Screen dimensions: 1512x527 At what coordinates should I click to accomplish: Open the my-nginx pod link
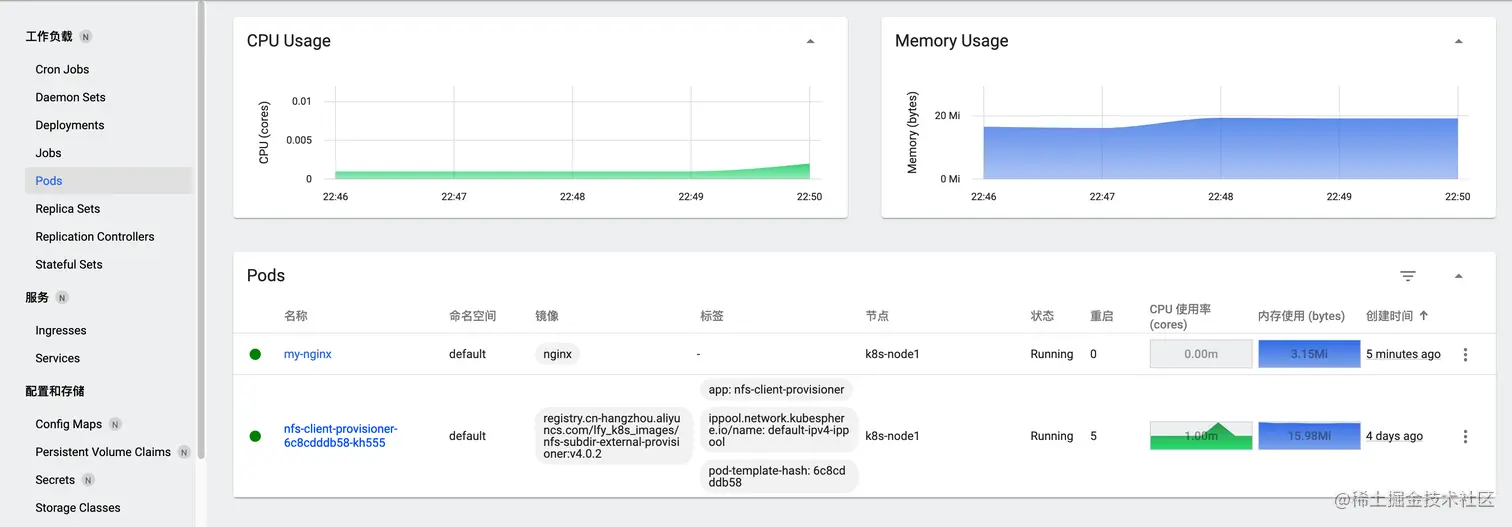[308, 354]
